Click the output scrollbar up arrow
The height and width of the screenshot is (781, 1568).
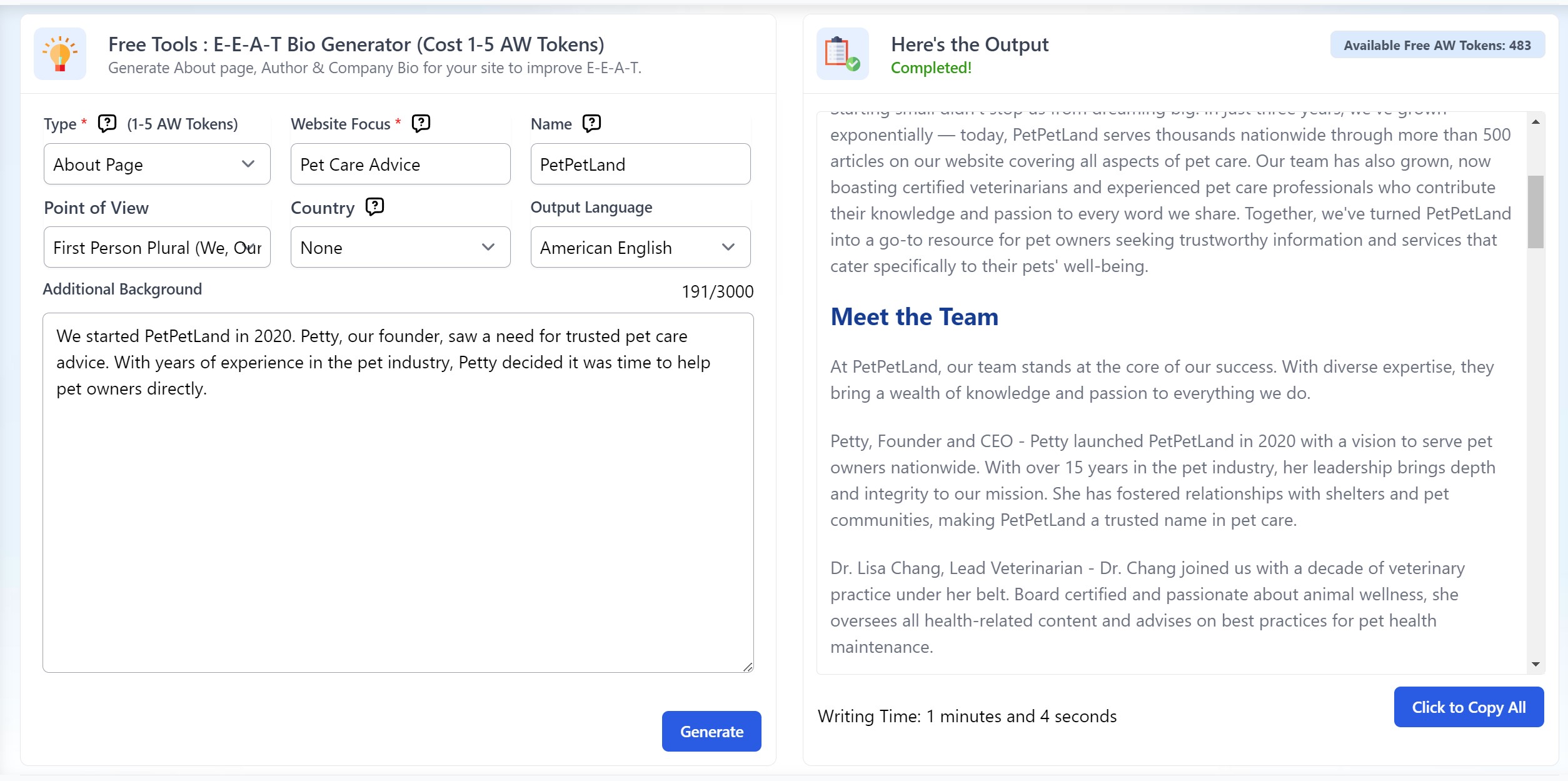1535,122
